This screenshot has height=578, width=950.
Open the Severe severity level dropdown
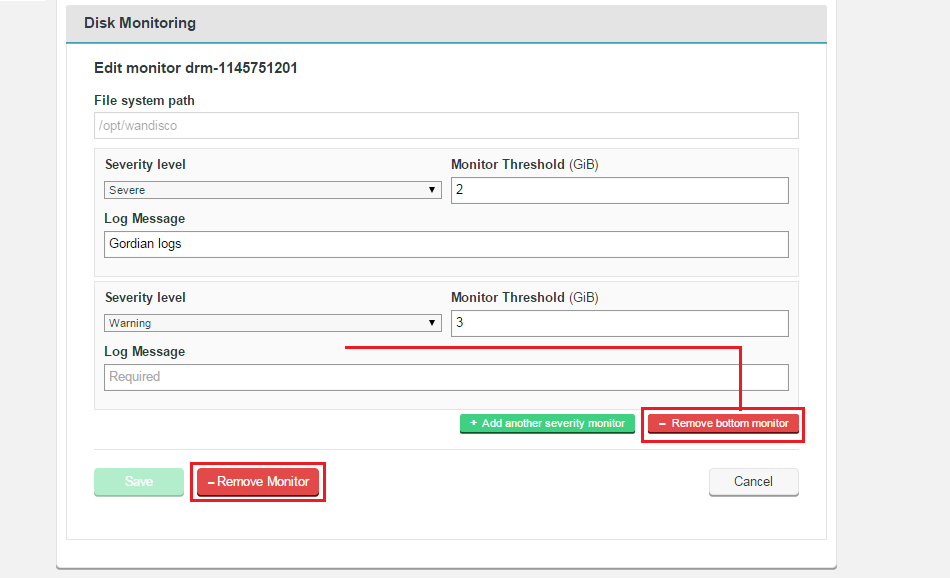point(273,190)
